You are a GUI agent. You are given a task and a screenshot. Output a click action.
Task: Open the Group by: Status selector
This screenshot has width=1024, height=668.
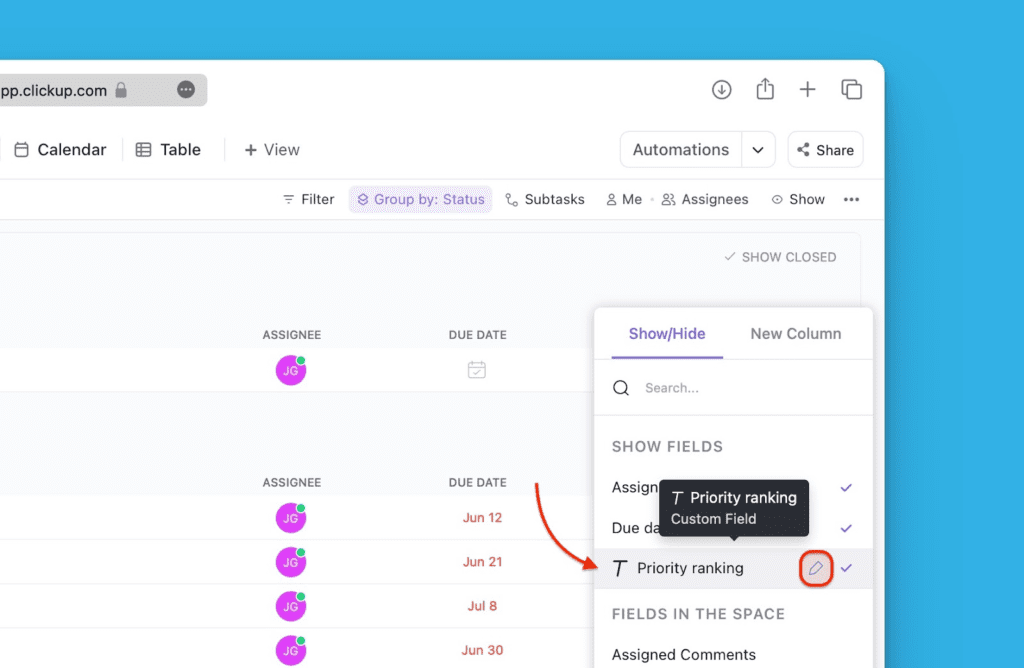pos(421,200)
